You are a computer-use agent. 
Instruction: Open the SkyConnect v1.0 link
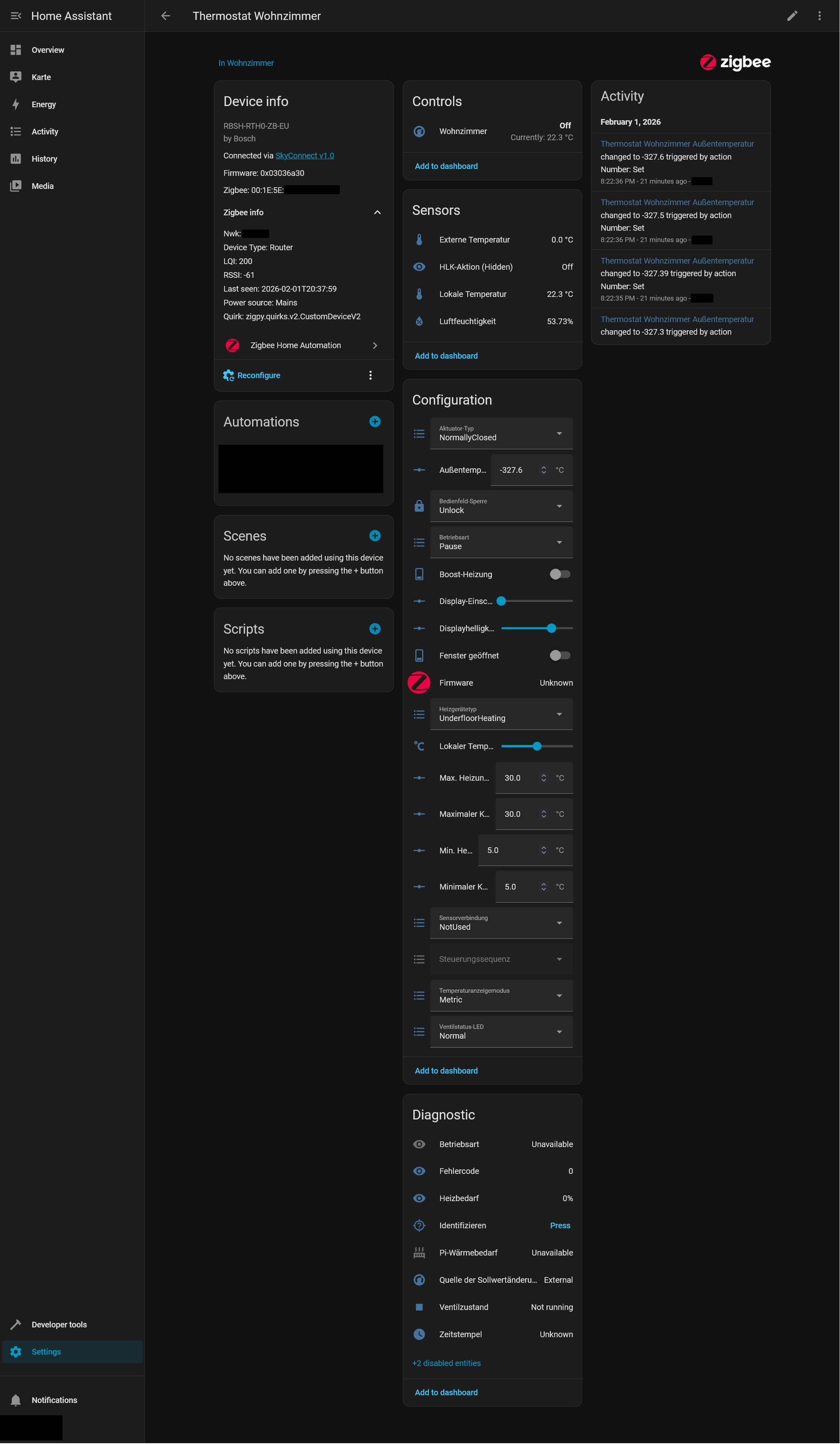tap(304, 156)
